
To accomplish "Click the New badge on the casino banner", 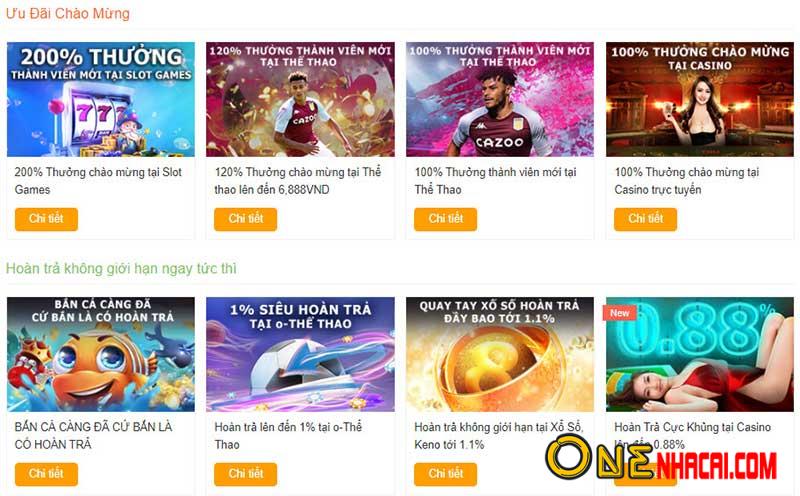I will coord(619,313).
